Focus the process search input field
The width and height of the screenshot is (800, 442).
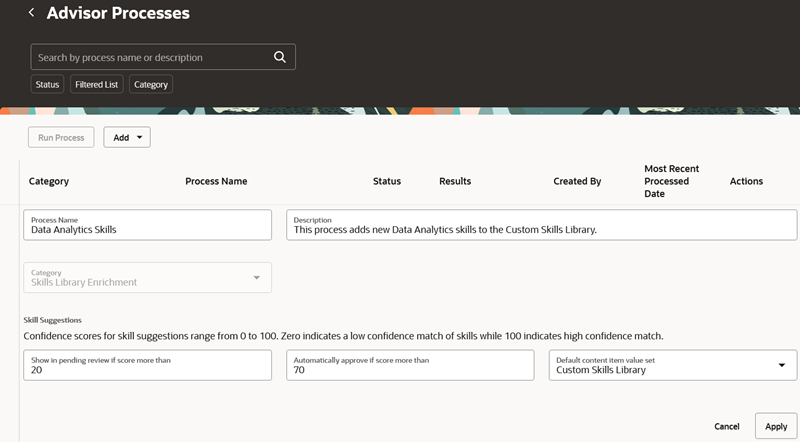coord(150,57)
